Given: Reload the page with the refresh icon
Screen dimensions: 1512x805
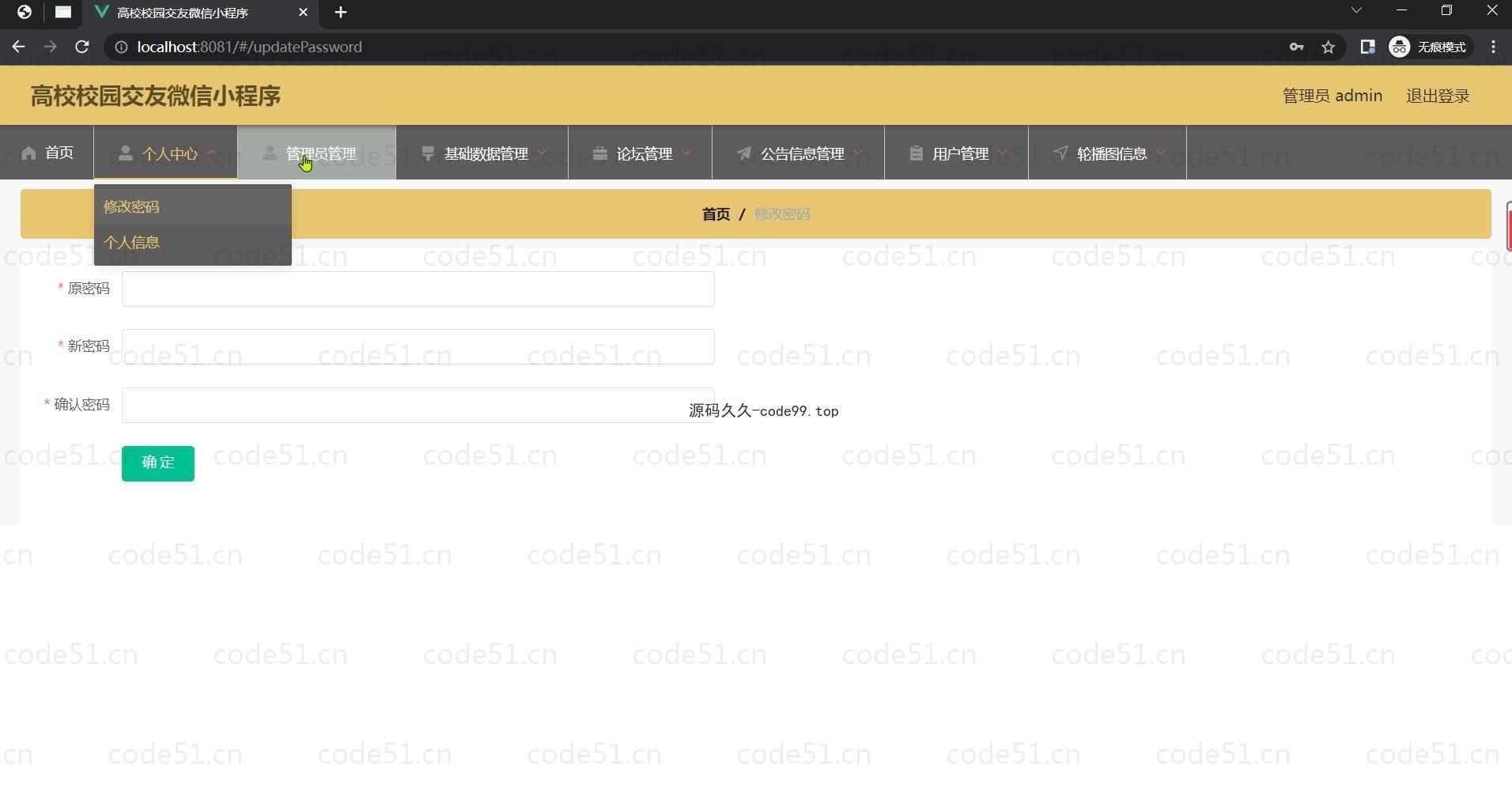Looking at the screenshot, I should pyautogui.click(x=81, y=47).
